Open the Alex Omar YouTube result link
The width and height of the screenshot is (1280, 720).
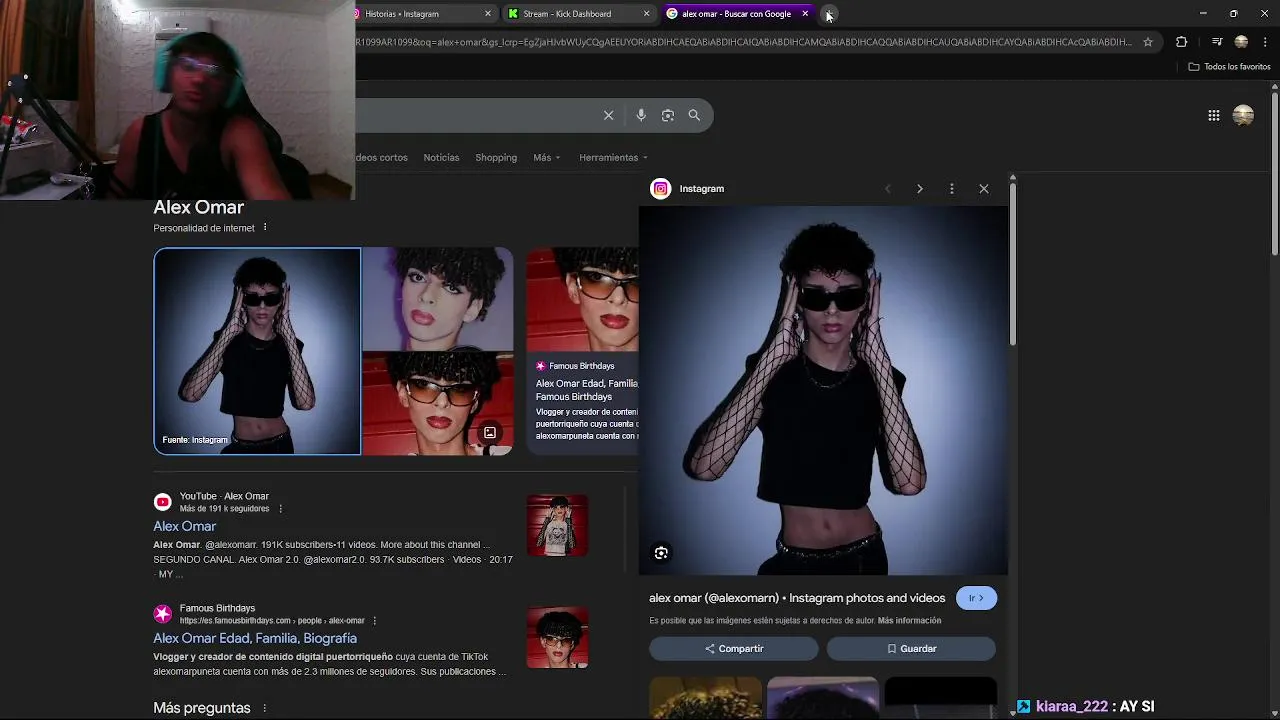[184, 526]
